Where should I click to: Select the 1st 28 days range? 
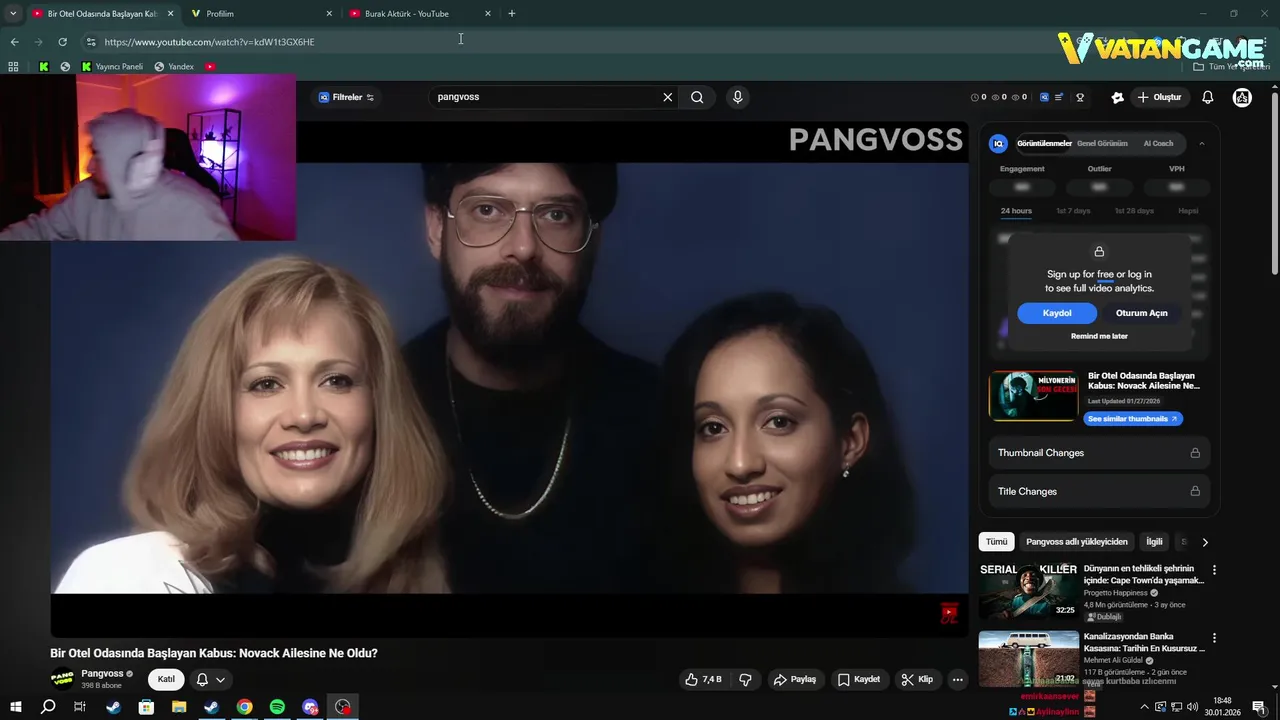[1134, 211]
